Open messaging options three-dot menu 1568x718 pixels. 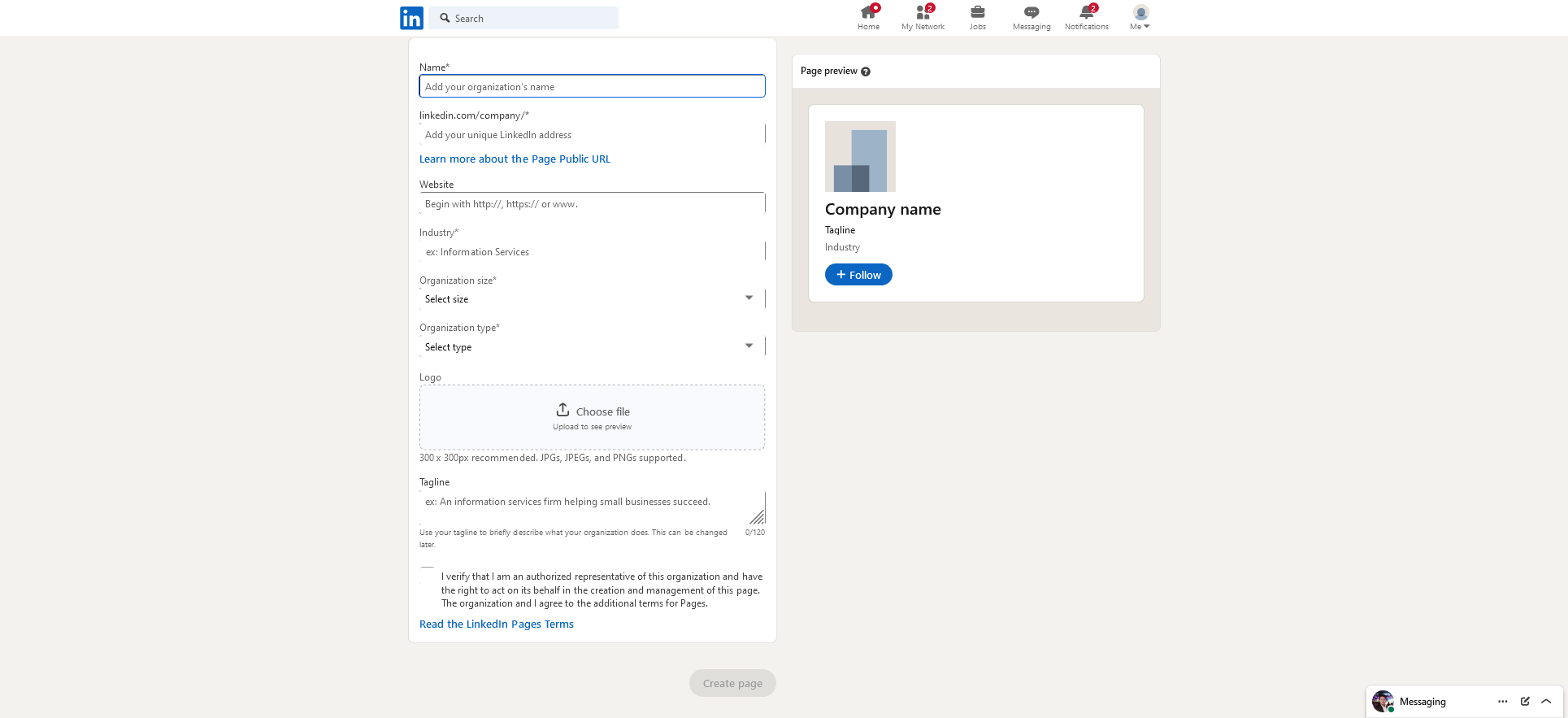tap(1503, 701)
